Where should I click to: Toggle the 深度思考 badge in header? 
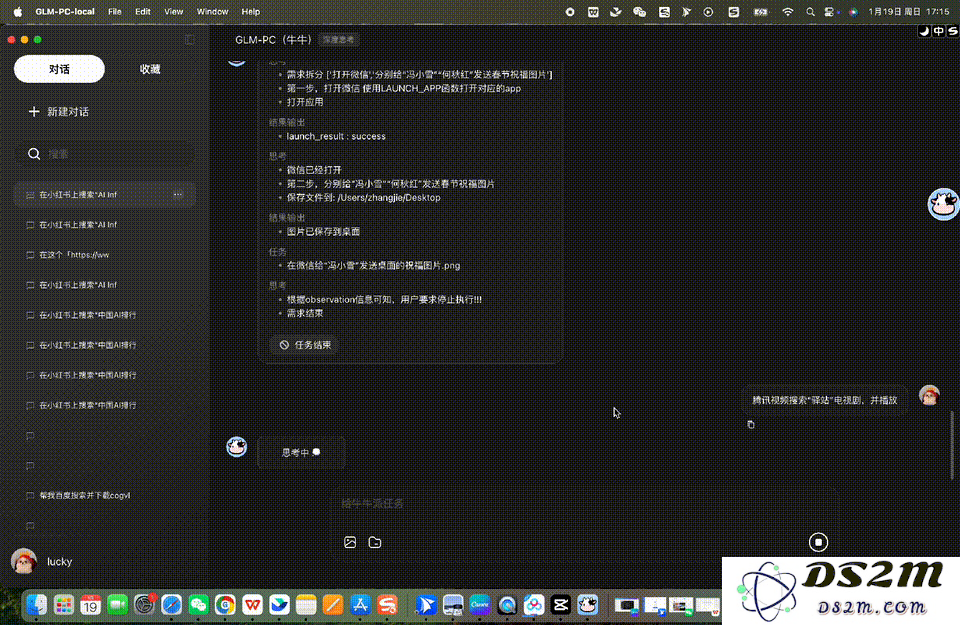[339, 40]
